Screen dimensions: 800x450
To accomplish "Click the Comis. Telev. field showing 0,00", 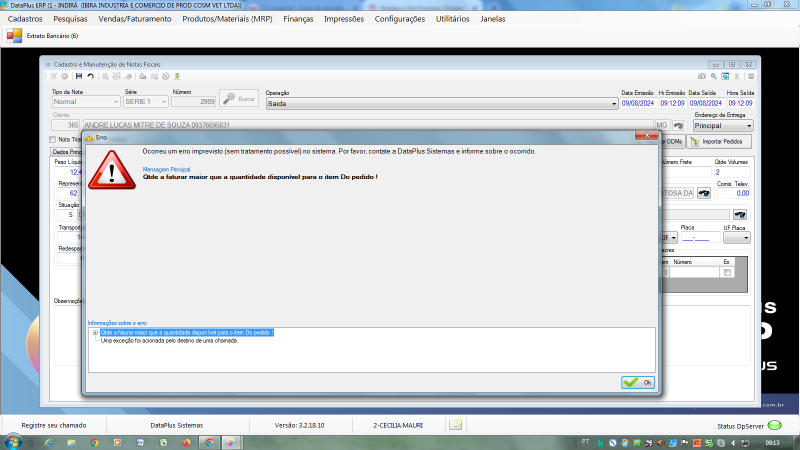I will pyautogui.click(x=733, y=193).
